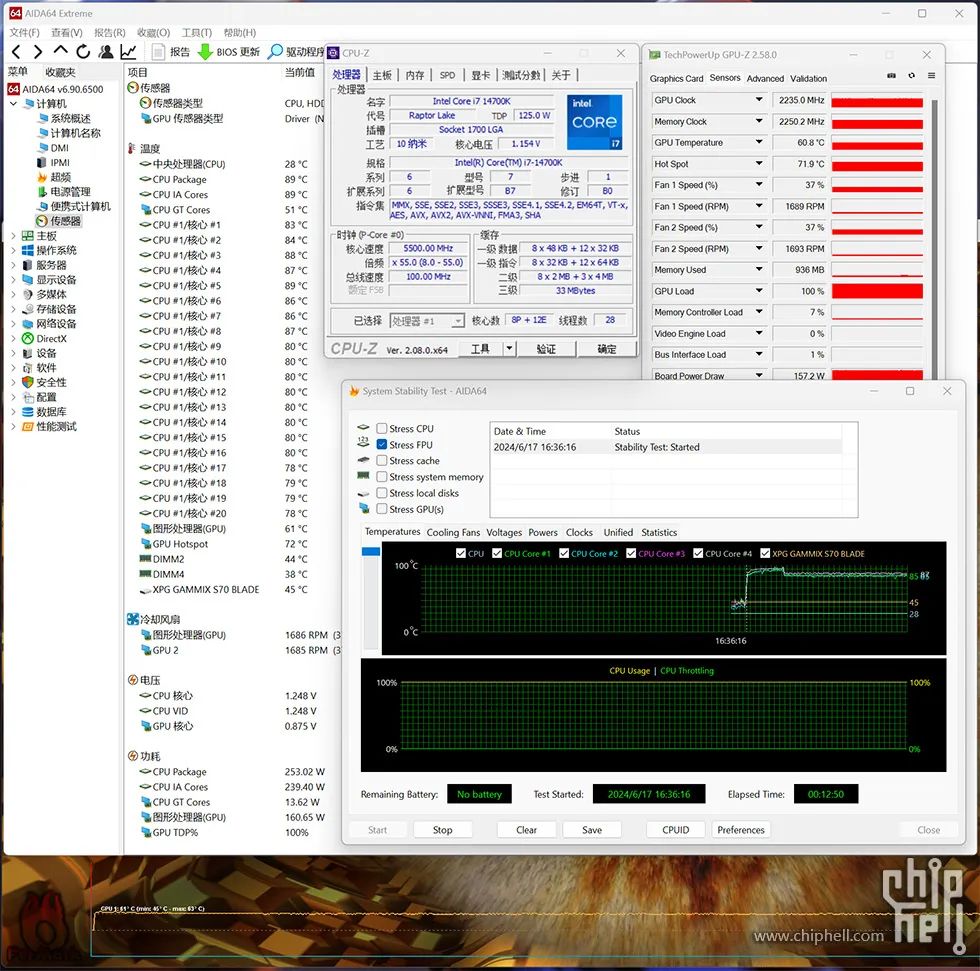Click the Stability Test Started log row

[666, 447]
